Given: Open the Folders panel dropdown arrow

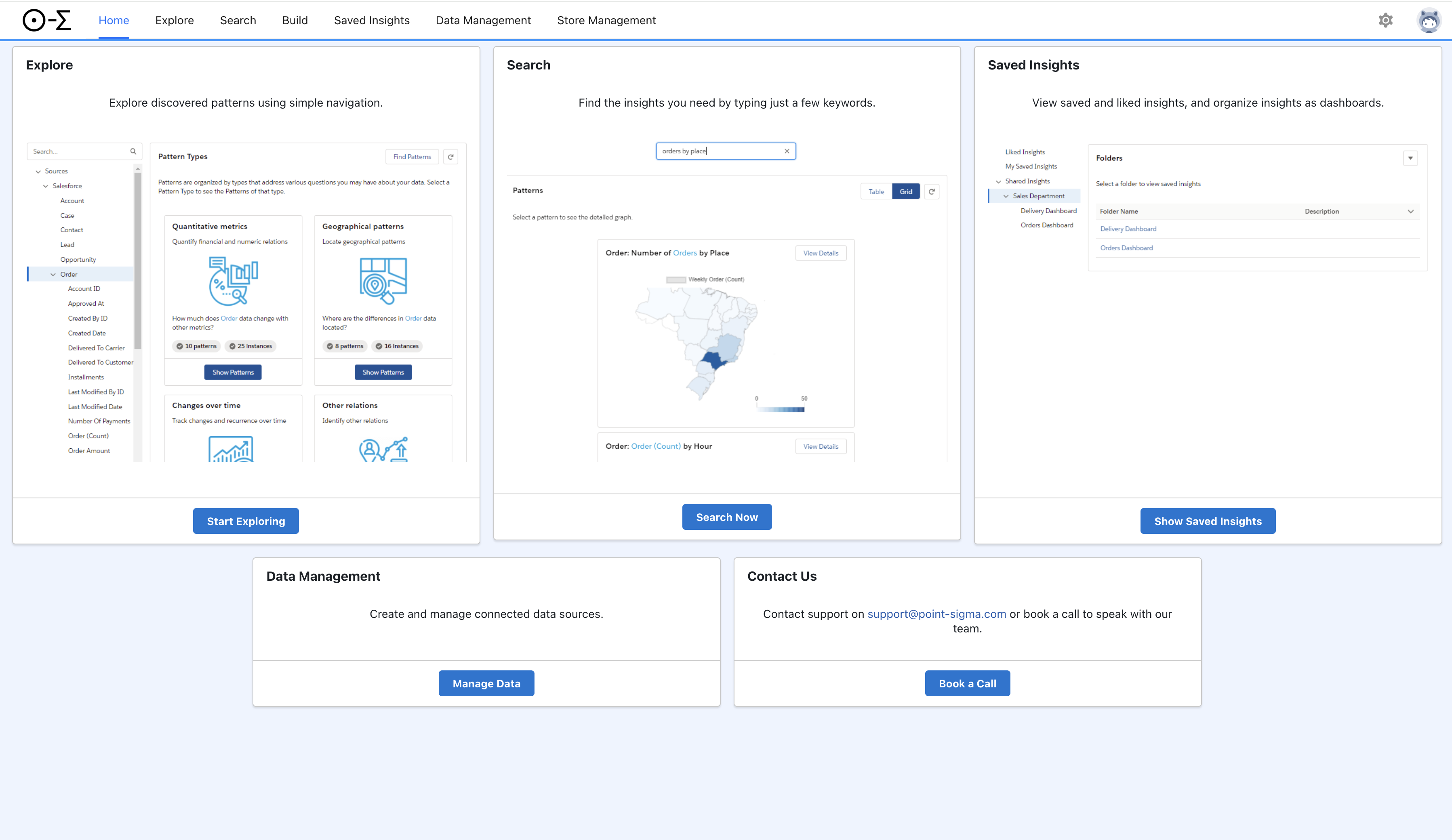Looking at the screenshot, I should (x=1410, y=158).
